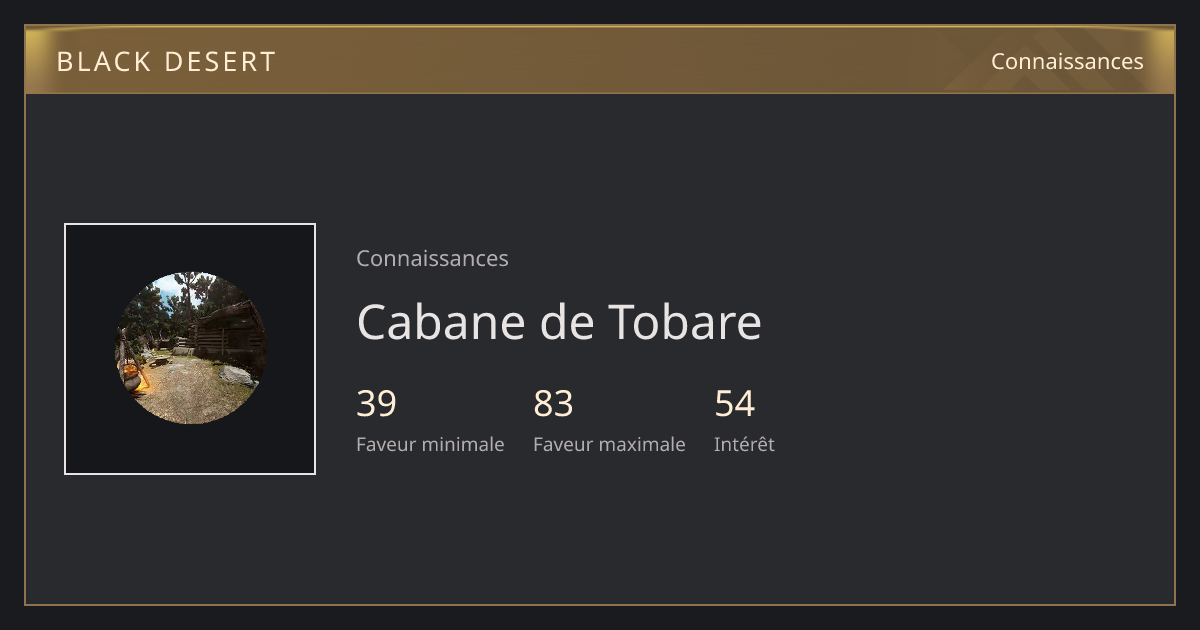Click the value 54
The width and height of the screenshot is (1200, 630).
point(734,404)
